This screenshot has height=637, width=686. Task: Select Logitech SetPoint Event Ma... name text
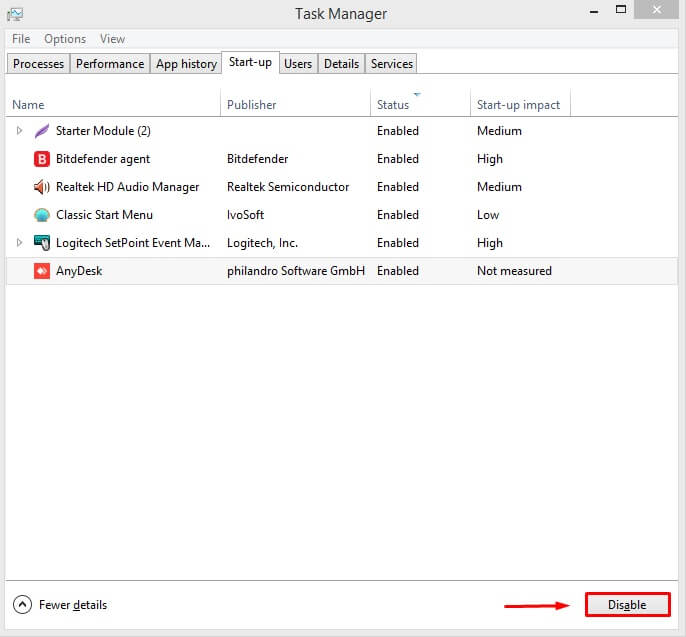click(x=133, y=243)
